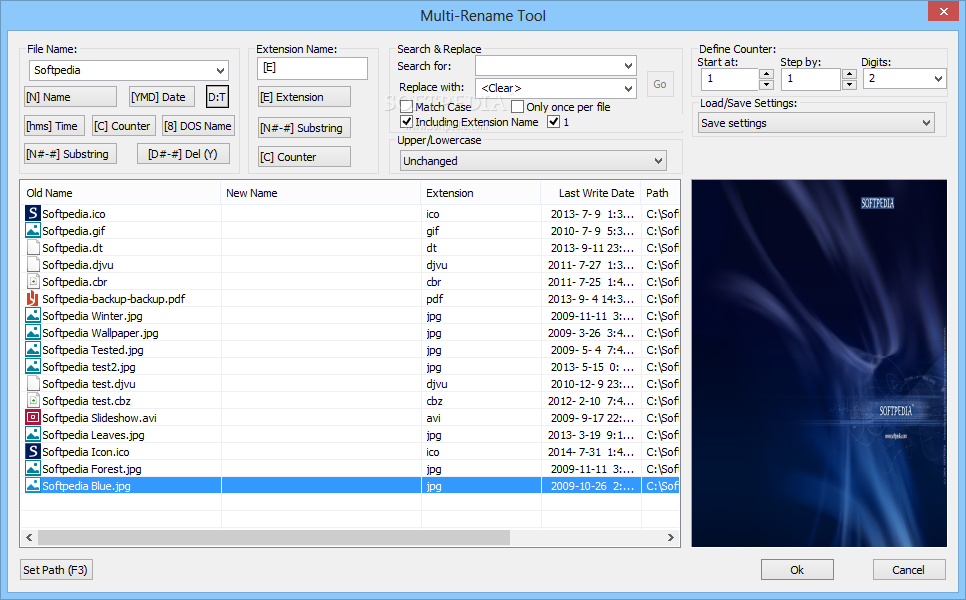Click the Softpedia test.djvu file icon
This screenshot has width=966, height=600.
pyautogui.click(x=33, y=384)
